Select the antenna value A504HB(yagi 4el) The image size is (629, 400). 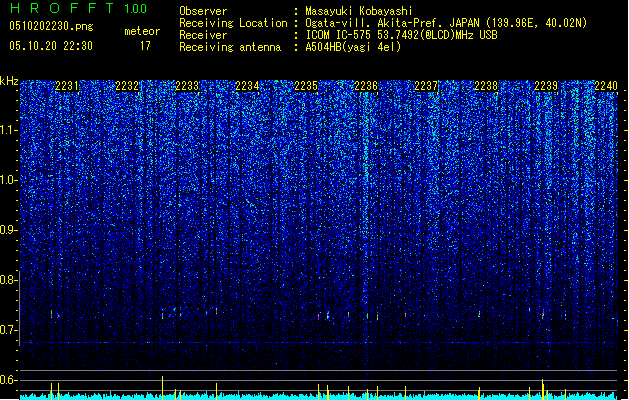[x=353, y=47]
